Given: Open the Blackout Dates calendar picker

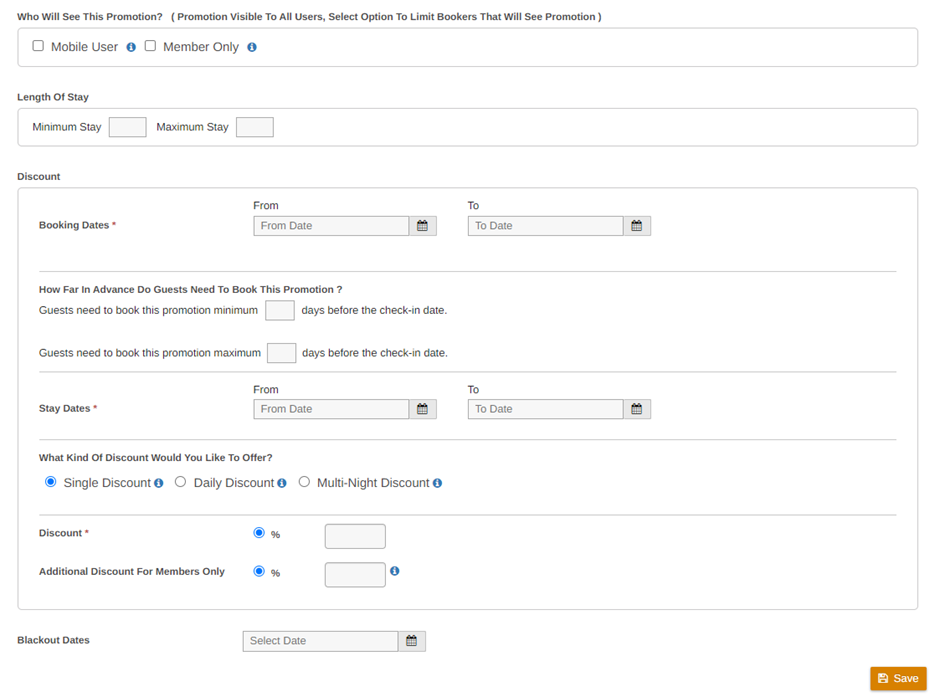Looking at the screenshot, I should [412, 641].
